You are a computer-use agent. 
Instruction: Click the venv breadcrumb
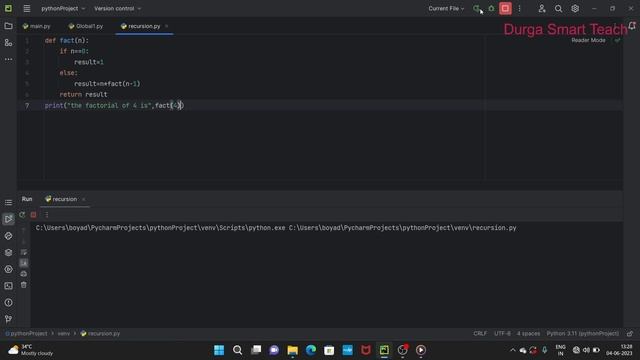pyautogui.click(x=63, y=333)
